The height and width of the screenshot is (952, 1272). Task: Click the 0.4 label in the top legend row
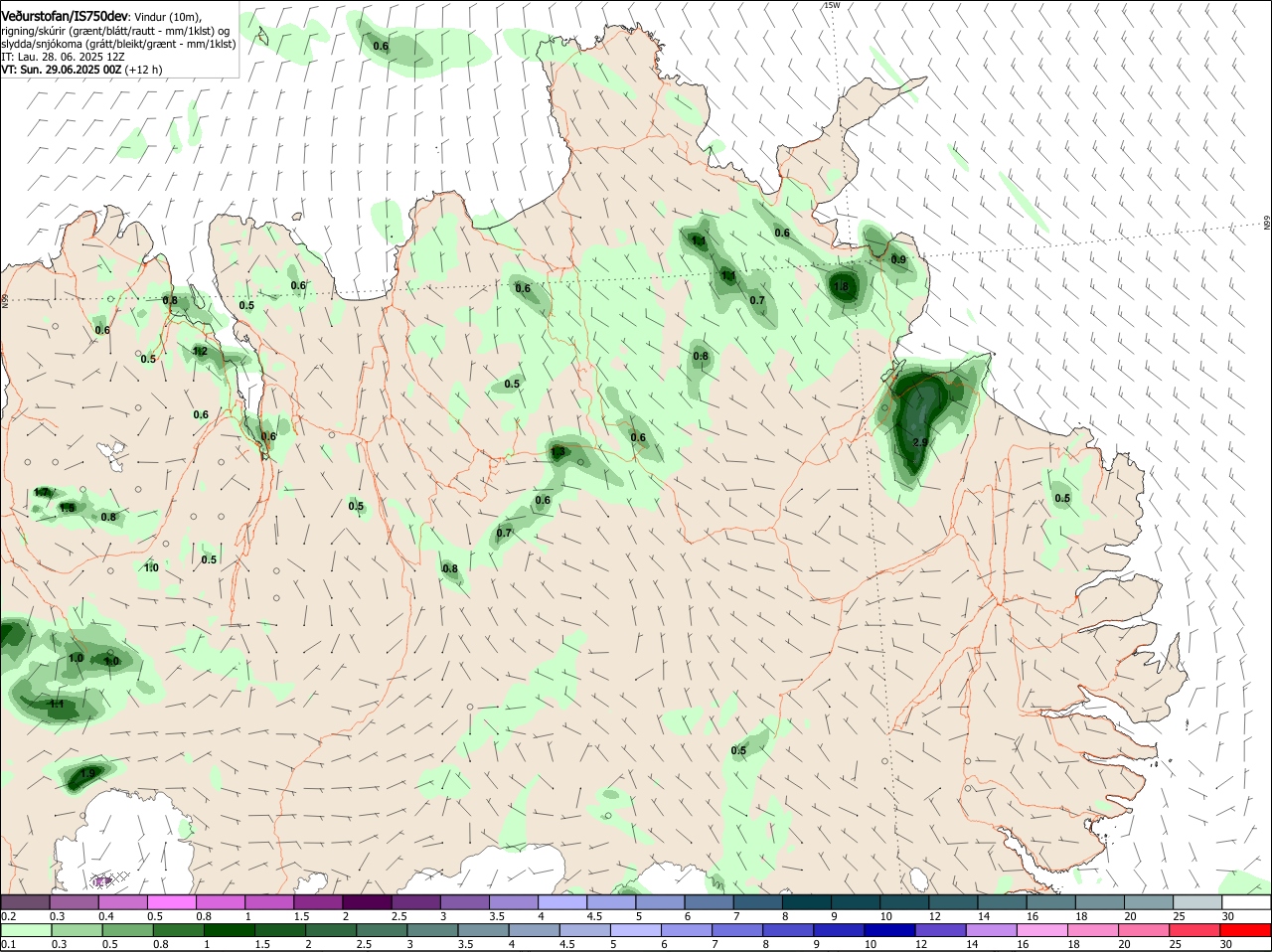coord(106,916)
